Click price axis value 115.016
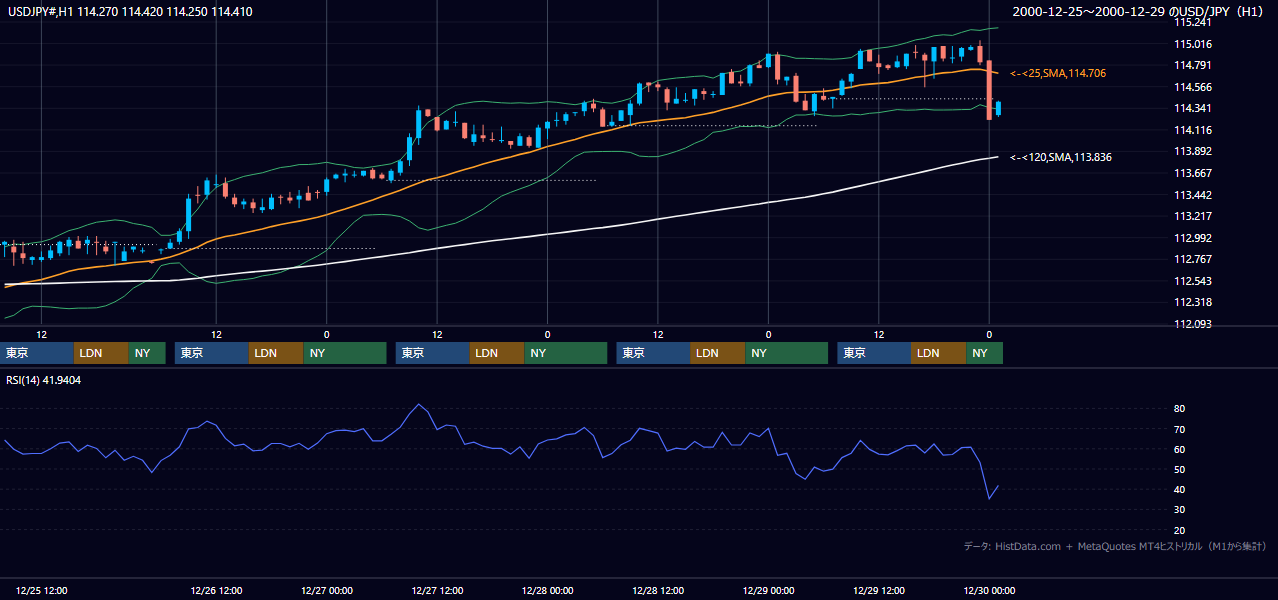The height and width of the screenshot is (600, 1278). (x=1193, y=44)
